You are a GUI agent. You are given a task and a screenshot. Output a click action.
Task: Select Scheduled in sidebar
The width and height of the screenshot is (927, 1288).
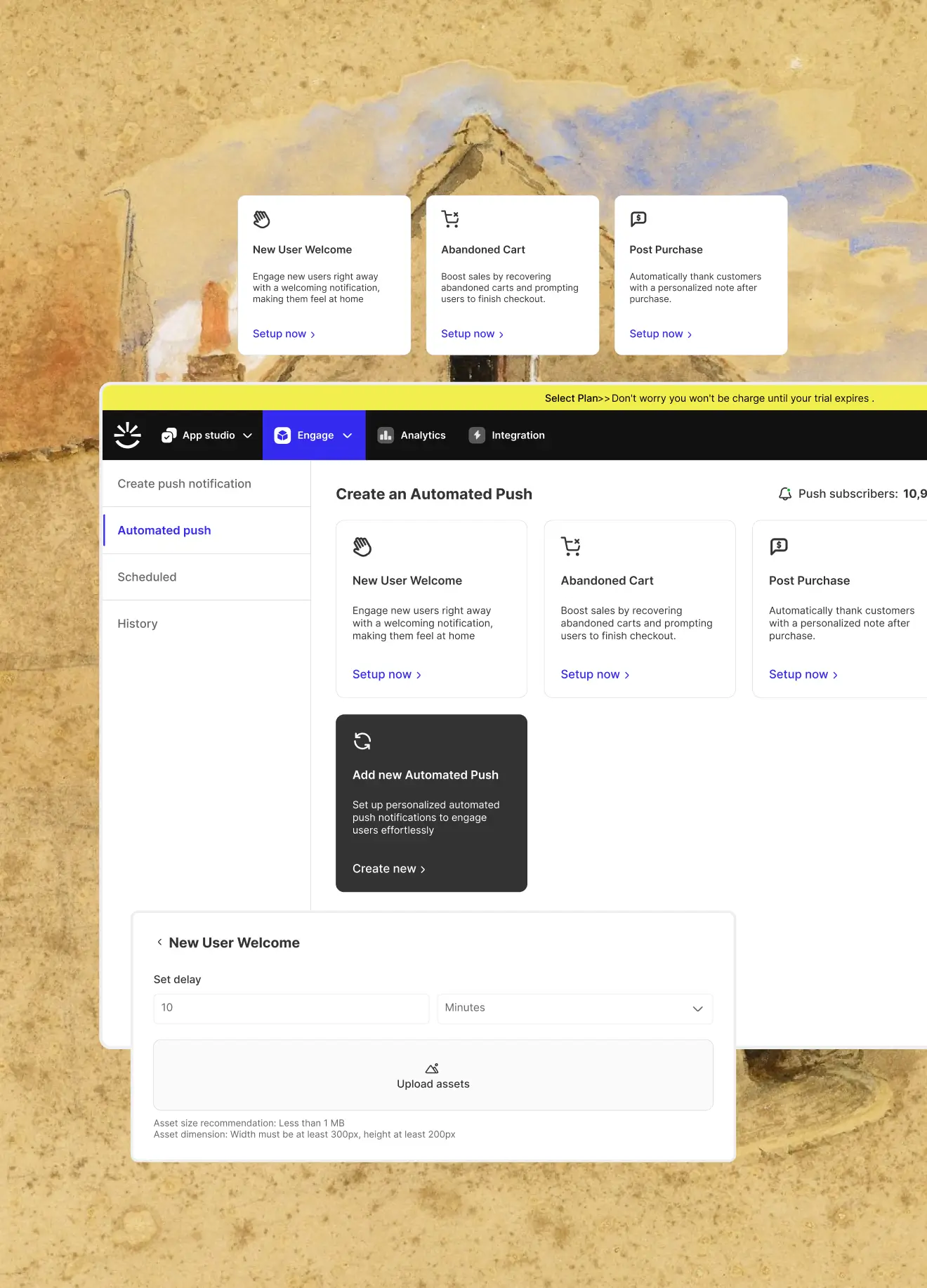[x=206, y=577]
